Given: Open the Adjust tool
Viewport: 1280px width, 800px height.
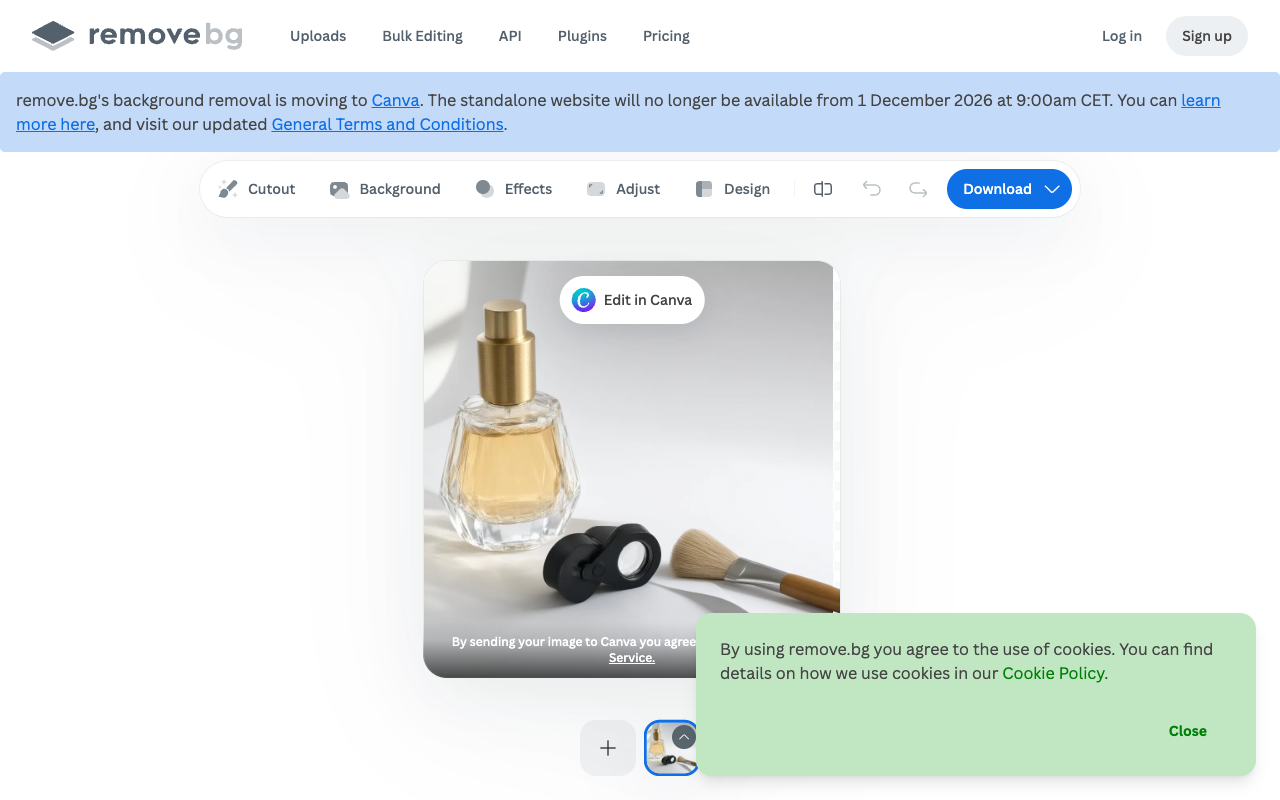Looking at the screenshot, I should [623, 189].
